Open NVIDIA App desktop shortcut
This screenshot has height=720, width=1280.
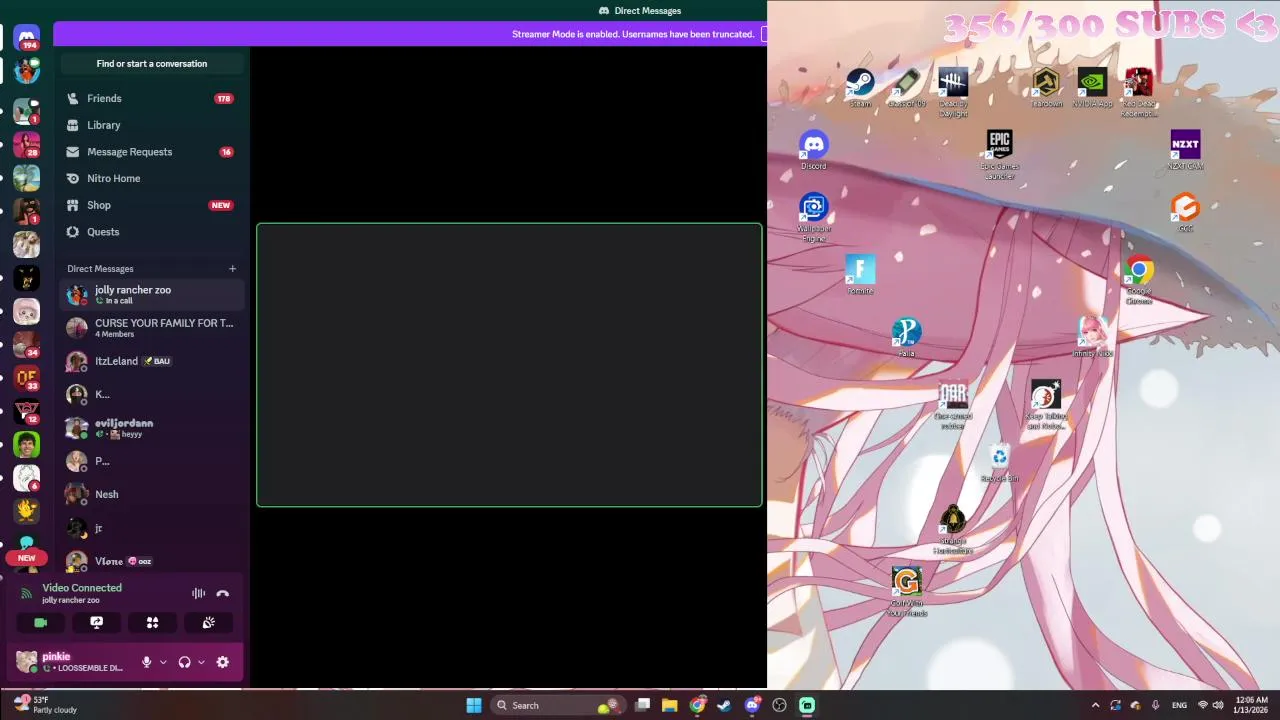pyautogui.click(x=1092, y=88)
